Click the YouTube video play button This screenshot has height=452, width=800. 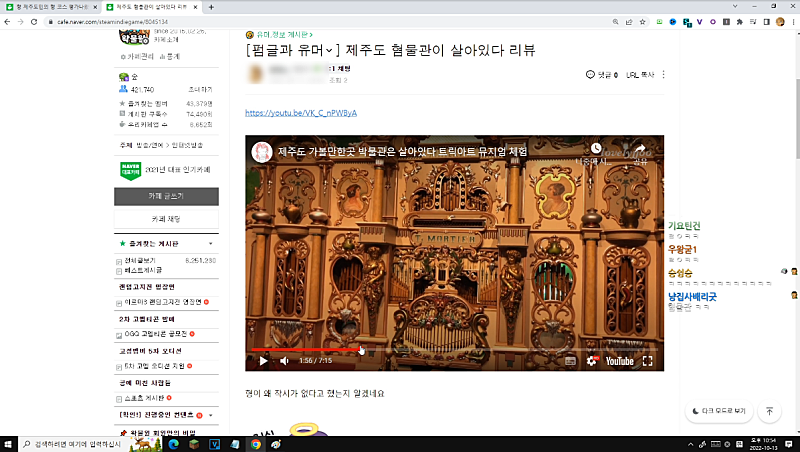pos(264,360)
